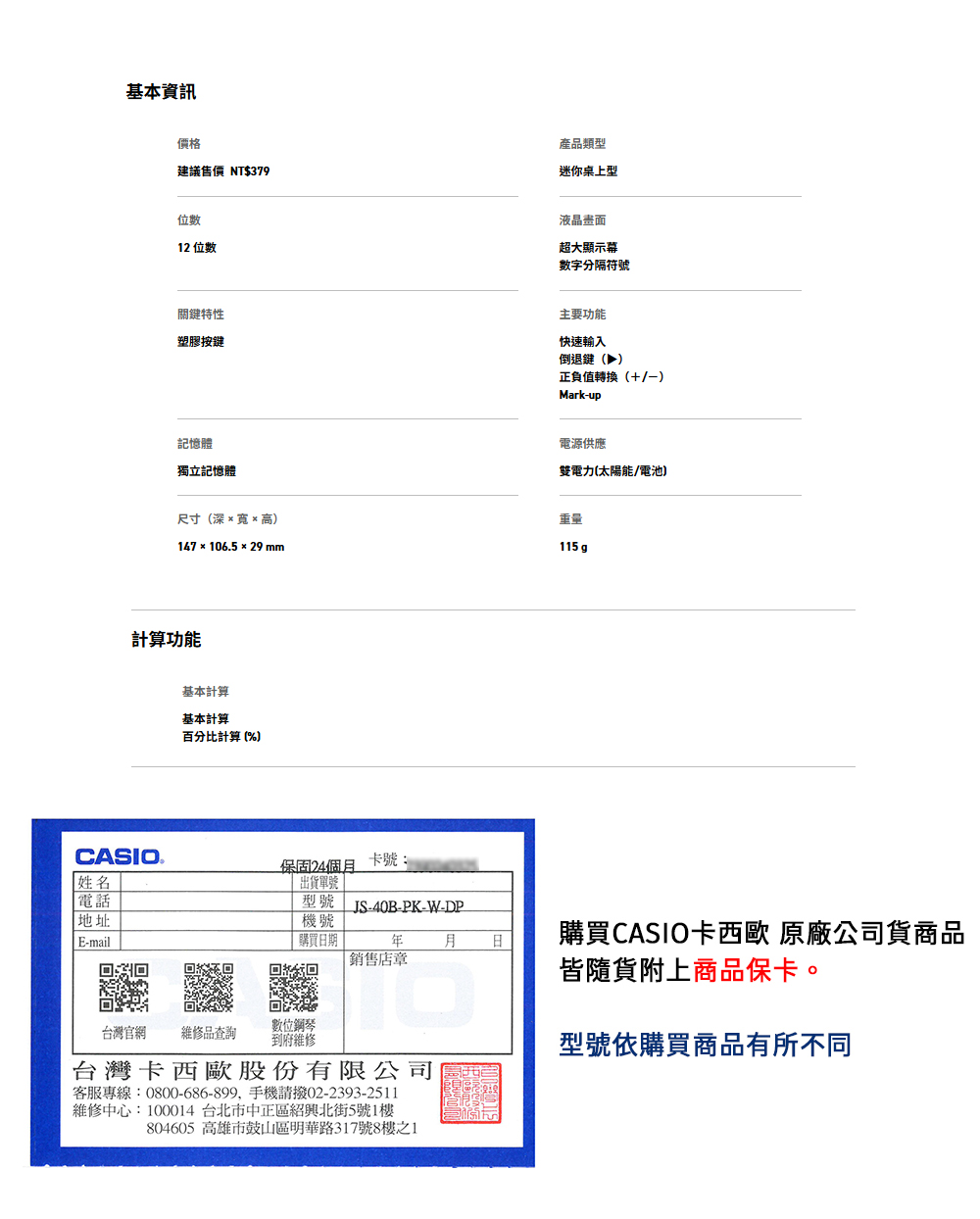The width and height of the screenshot is (980, 1219).
Task: Click the 位數 label
Action: (x=189, y=220)
